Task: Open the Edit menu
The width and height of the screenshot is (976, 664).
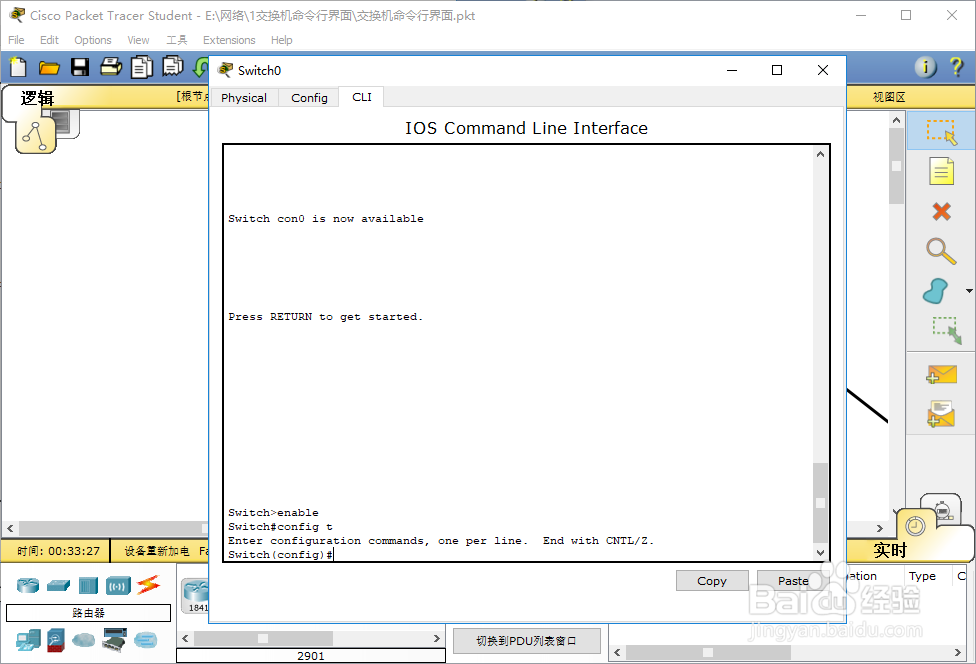Action: [49, 40]
